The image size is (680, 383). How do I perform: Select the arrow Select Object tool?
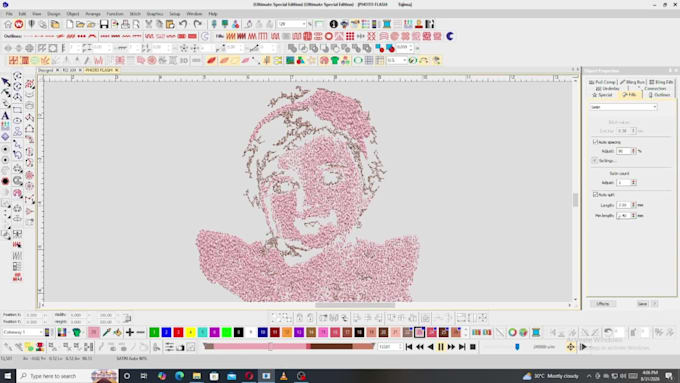(5, 82)
